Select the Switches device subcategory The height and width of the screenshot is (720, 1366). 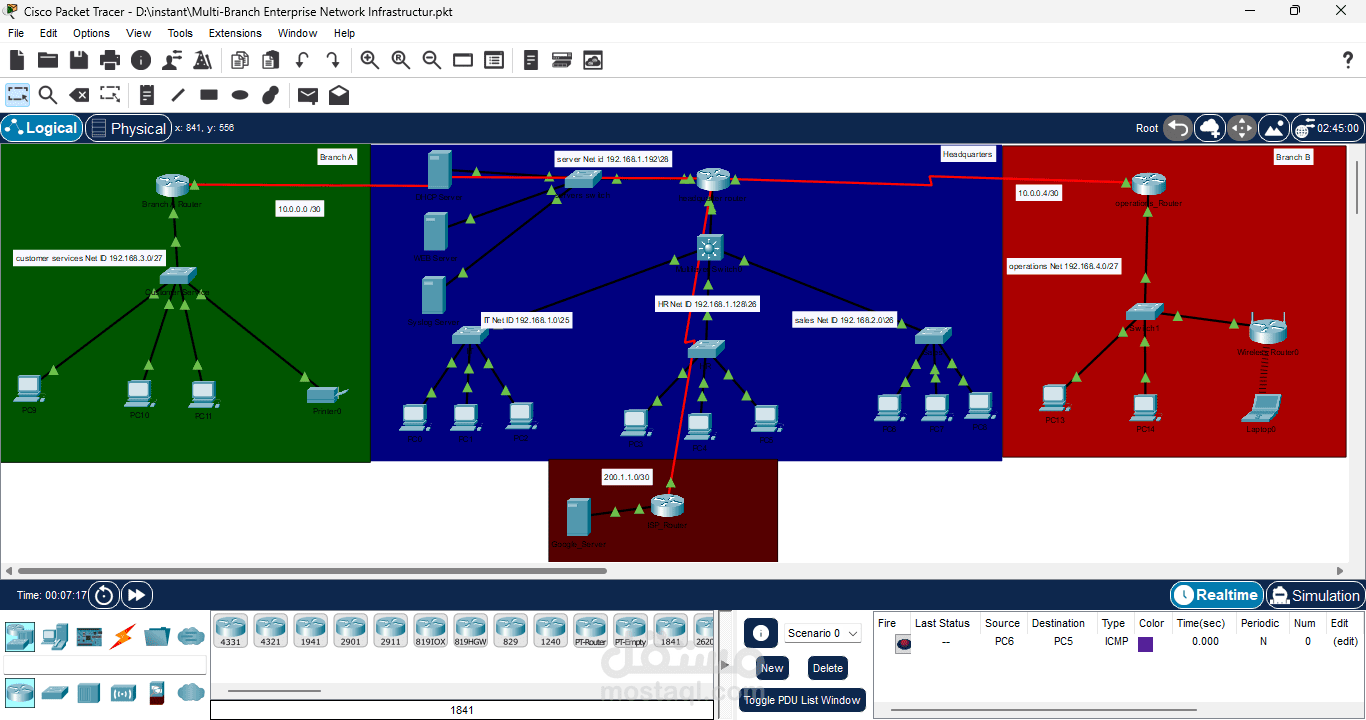[55, 692]
